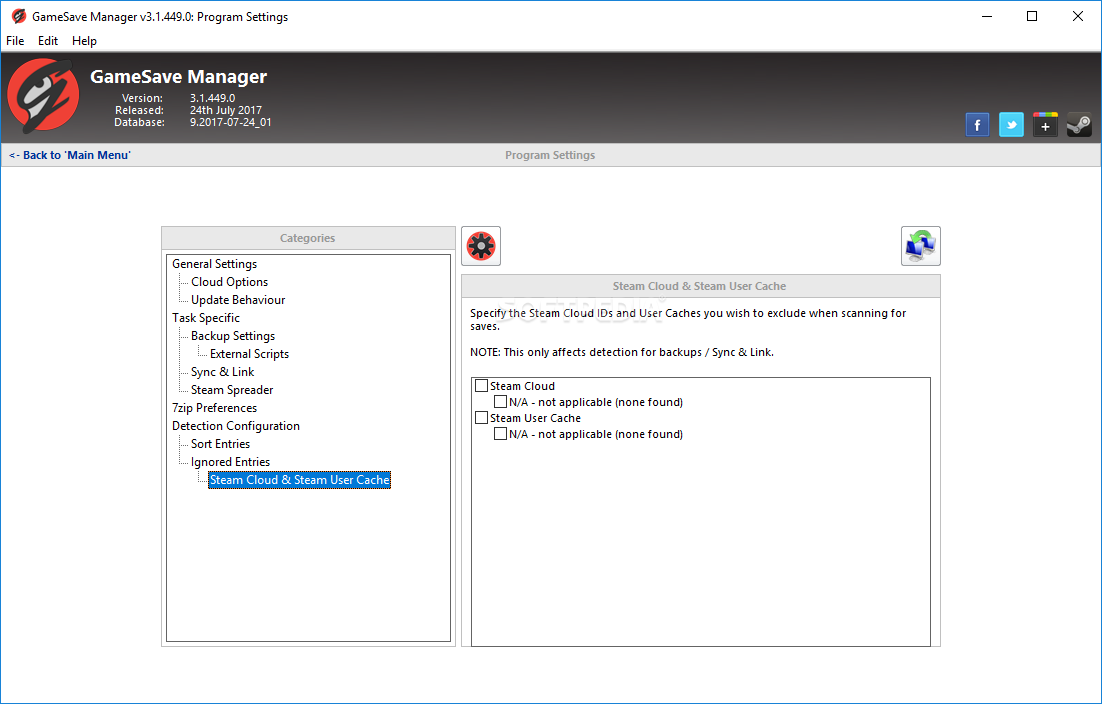Open the Edit menu

[x=48, y=41]
